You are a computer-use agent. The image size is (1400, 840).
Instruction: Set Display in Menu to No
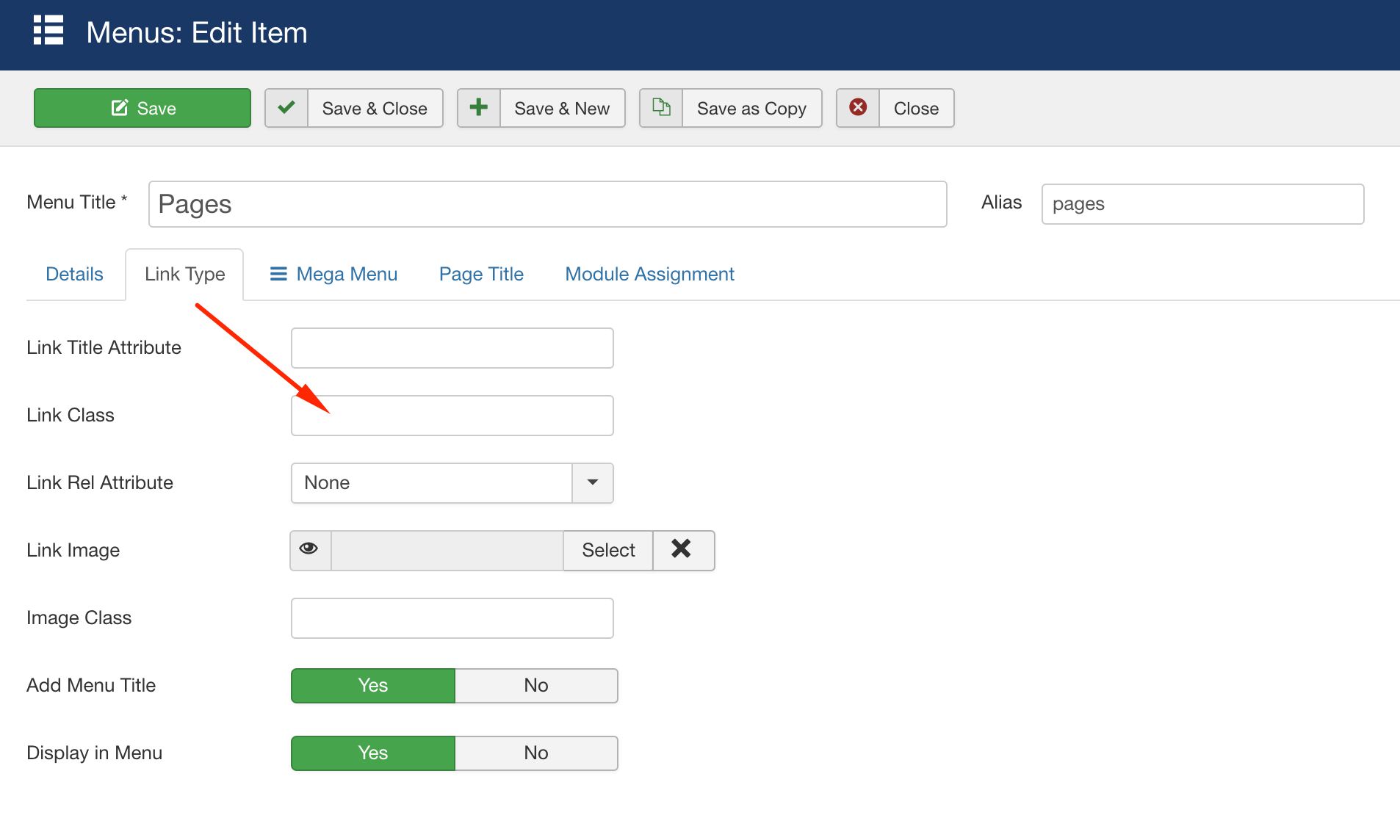pos(535,753)
